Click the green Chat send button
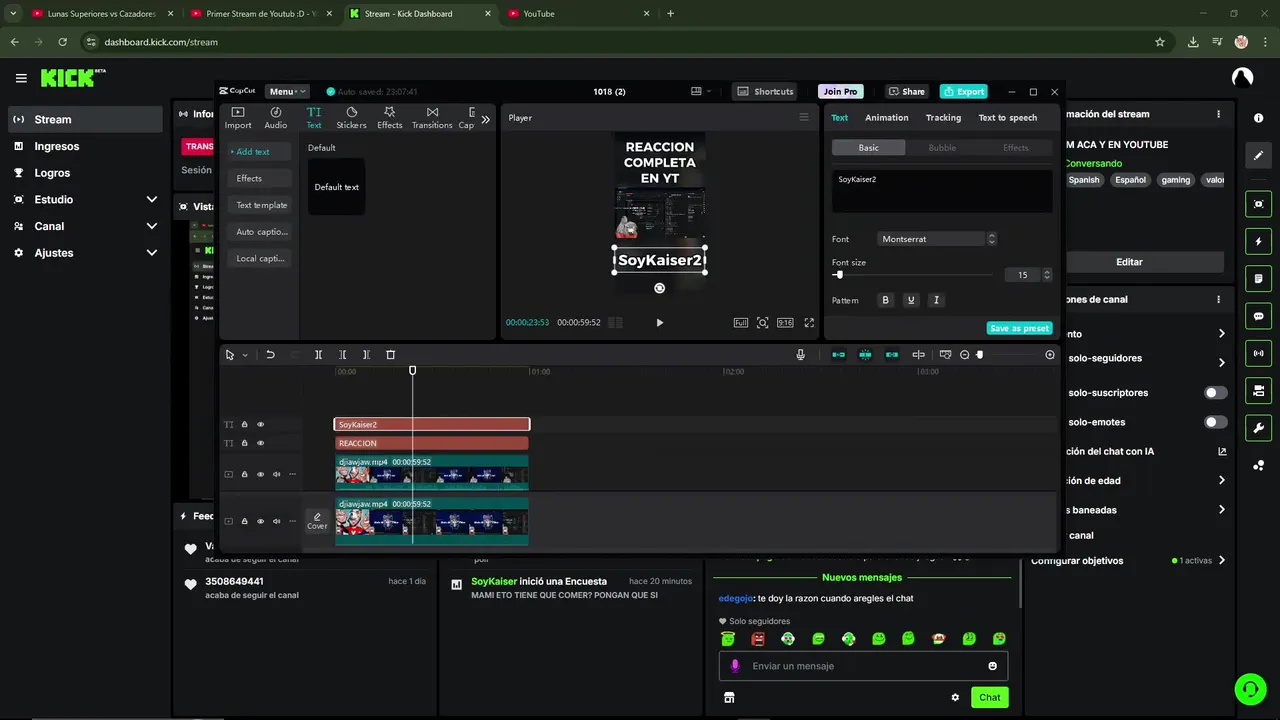 989,697
